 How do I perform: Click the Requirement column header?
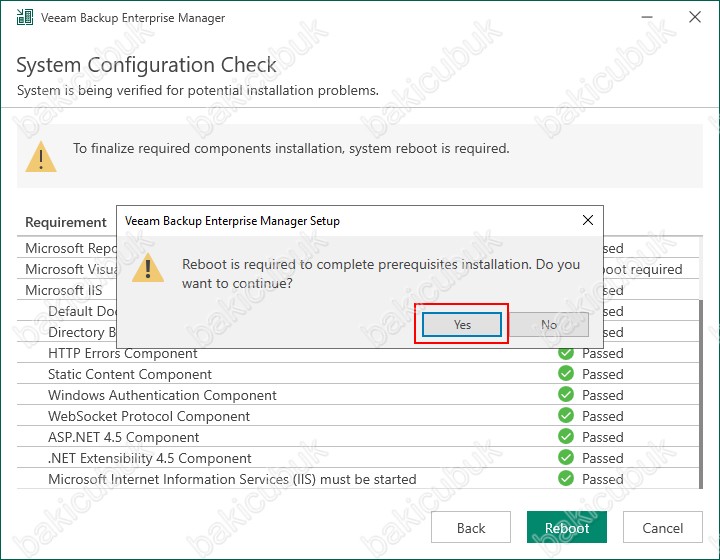point(66,222)
